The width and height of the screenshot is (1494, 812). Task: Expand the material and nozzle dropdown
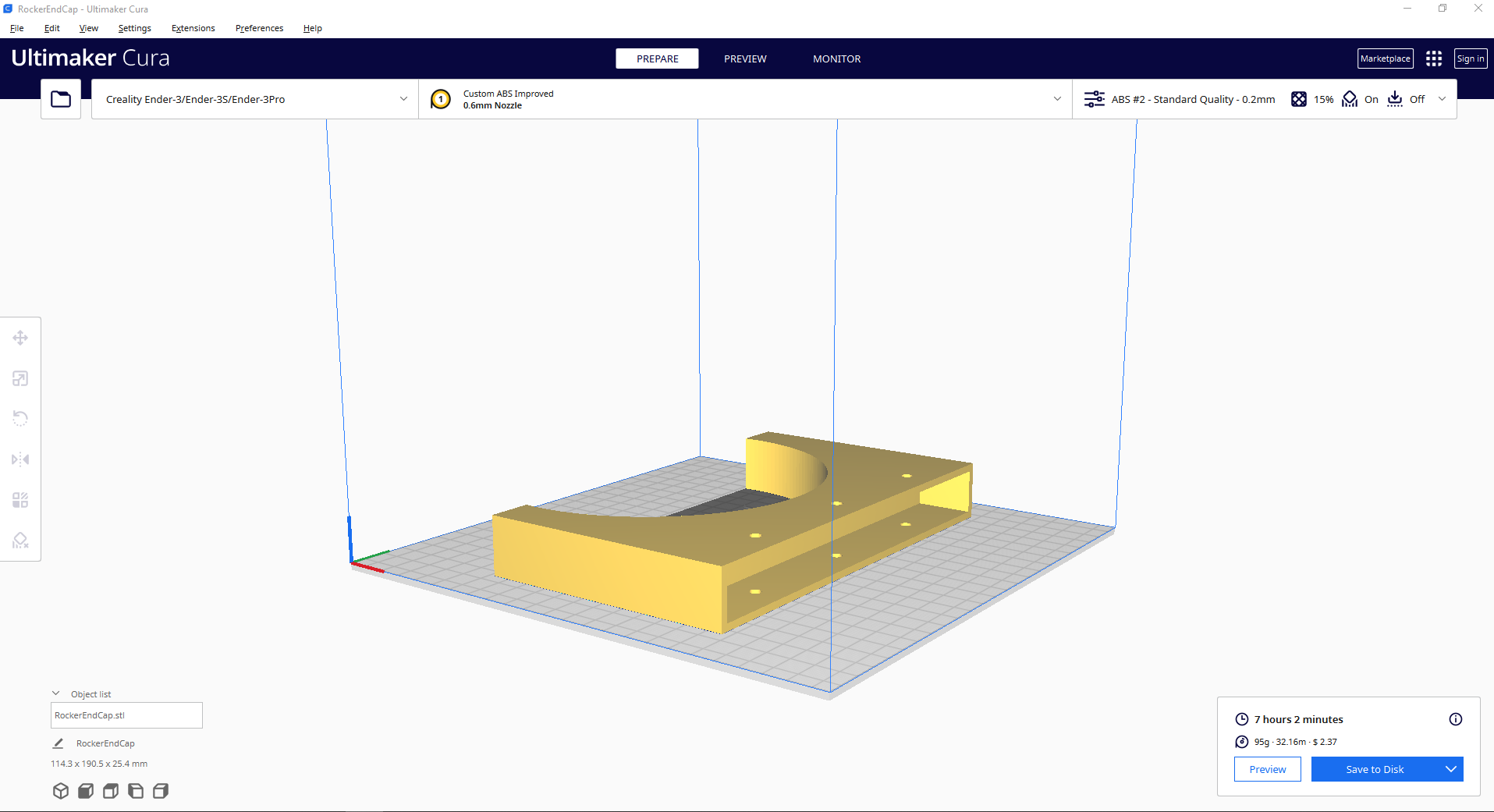tap(1057, 99)
